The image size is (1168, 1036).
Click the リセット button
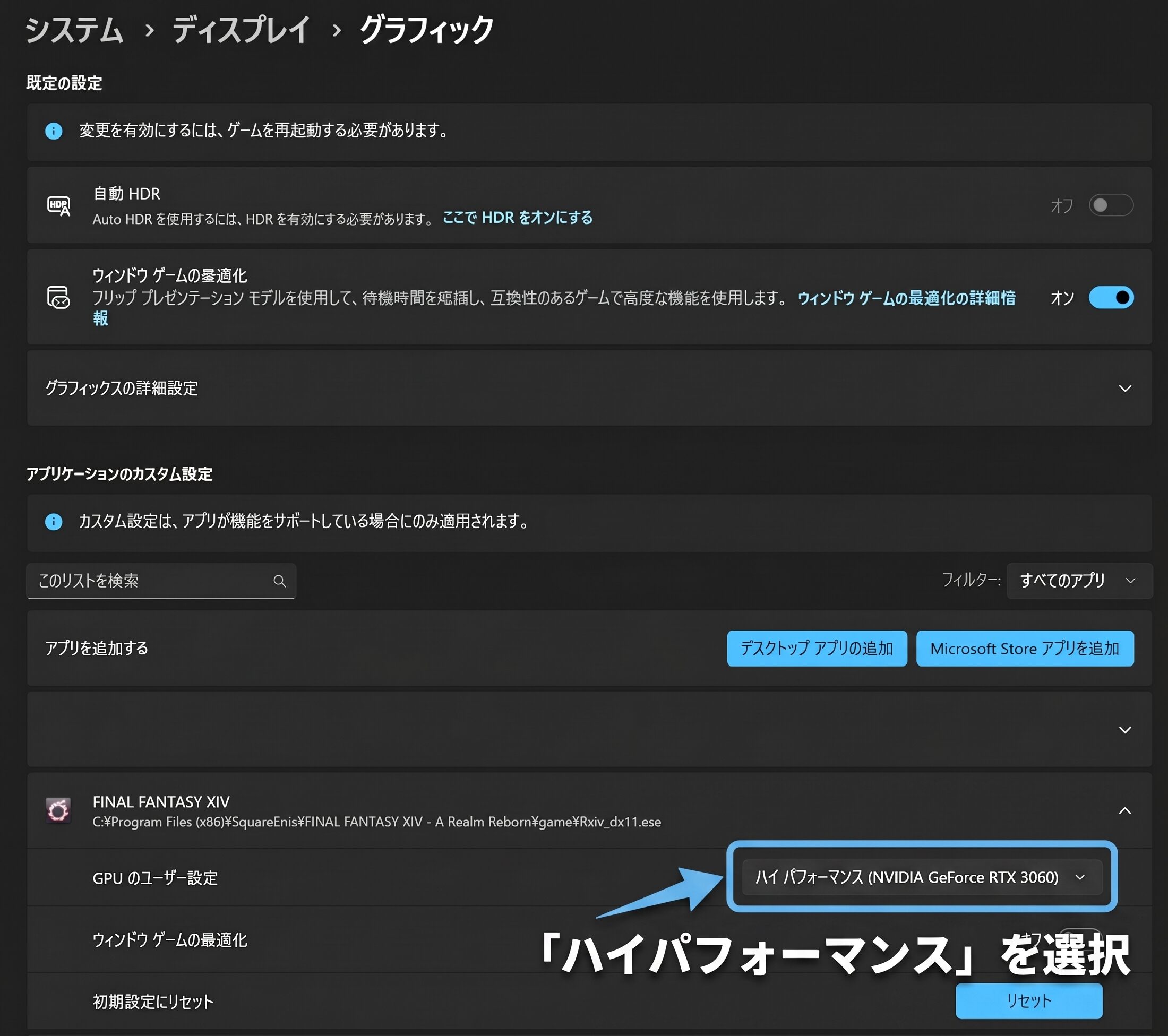click(x=1028, y=1000)
